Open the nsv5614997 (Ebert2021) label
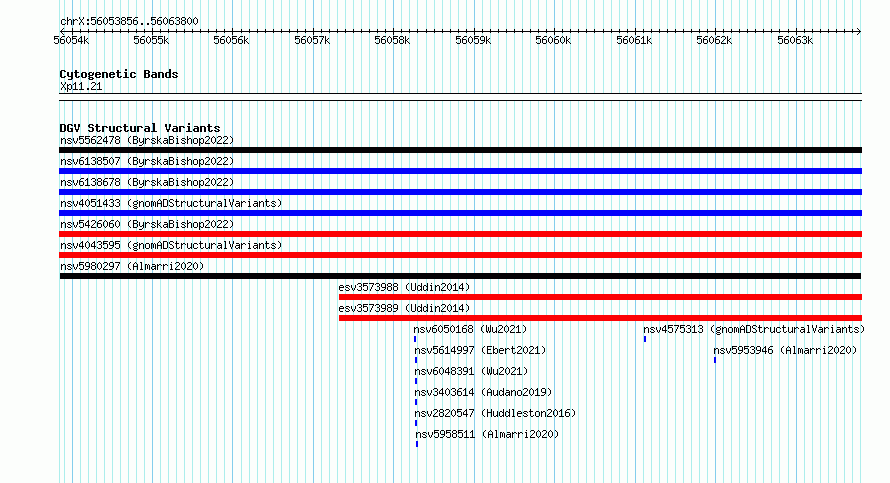 (480, 351)
